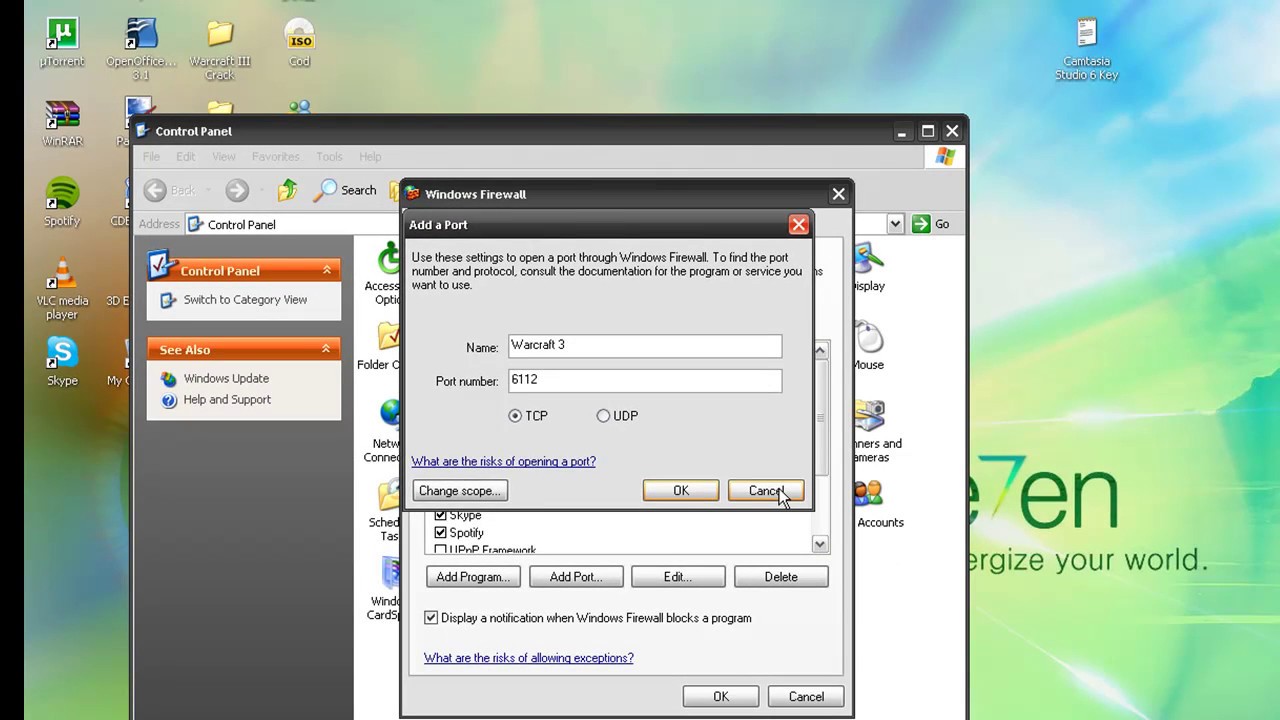Open the File menu in Control Panel
This screenshot has width=1280, height=720.
pos(151,157)
